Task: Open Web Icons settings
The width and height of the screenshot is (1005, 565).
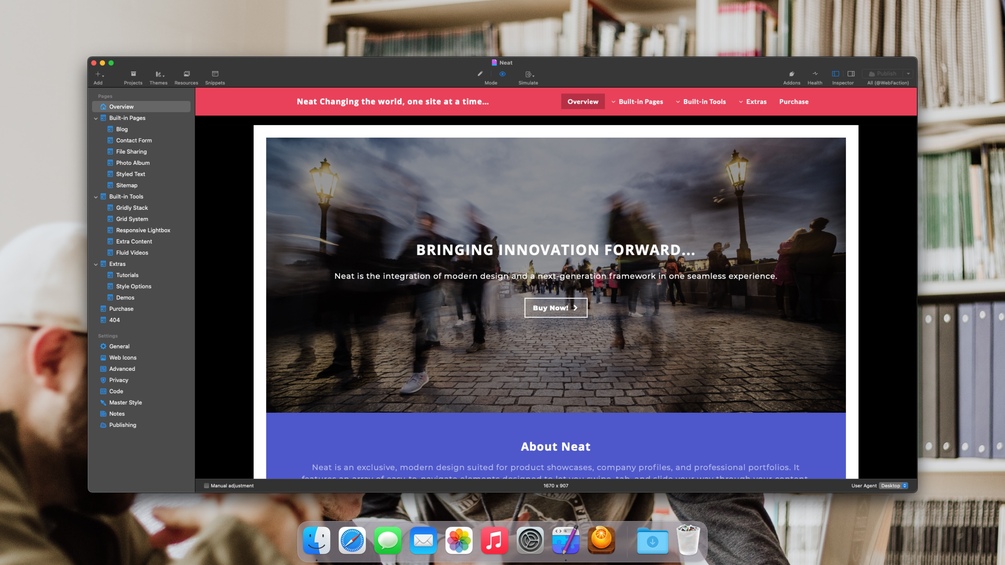Action: click(122, 357)
